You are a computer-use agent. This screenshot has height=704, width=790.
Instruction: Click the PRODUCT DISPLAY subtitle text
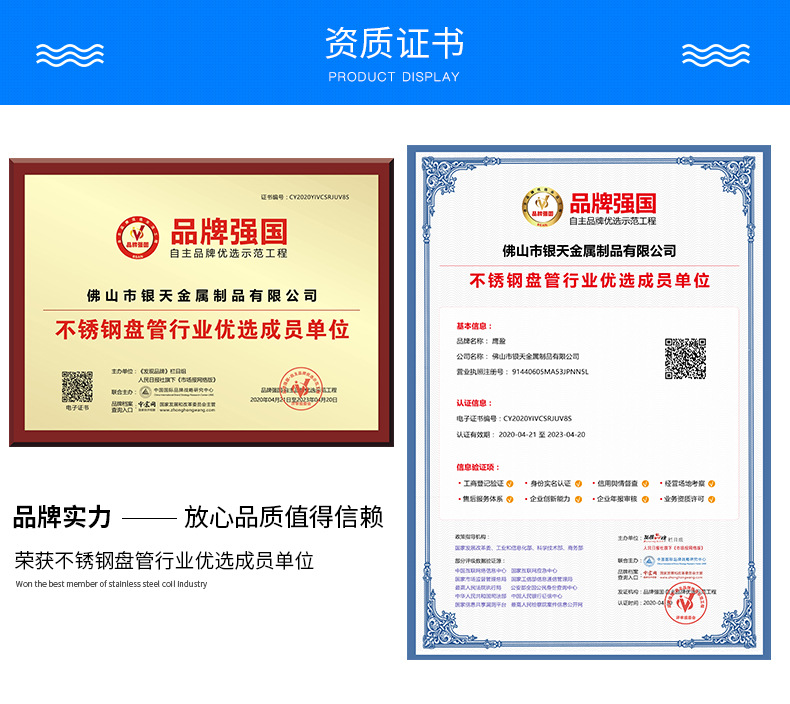click(x=394, y=77)
